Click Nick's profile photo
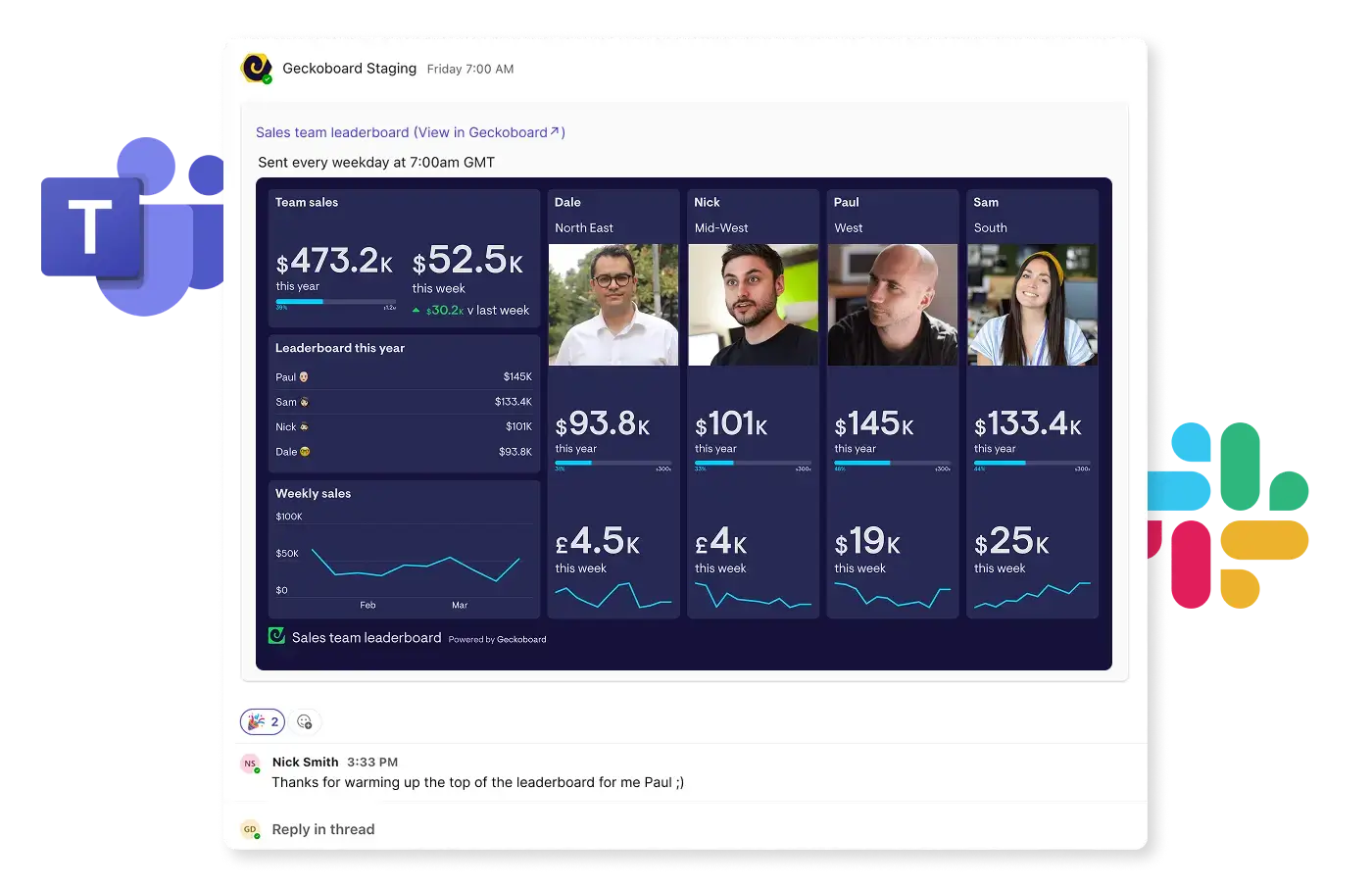This screenshot has height=888, width=1372. click(754, 305)
